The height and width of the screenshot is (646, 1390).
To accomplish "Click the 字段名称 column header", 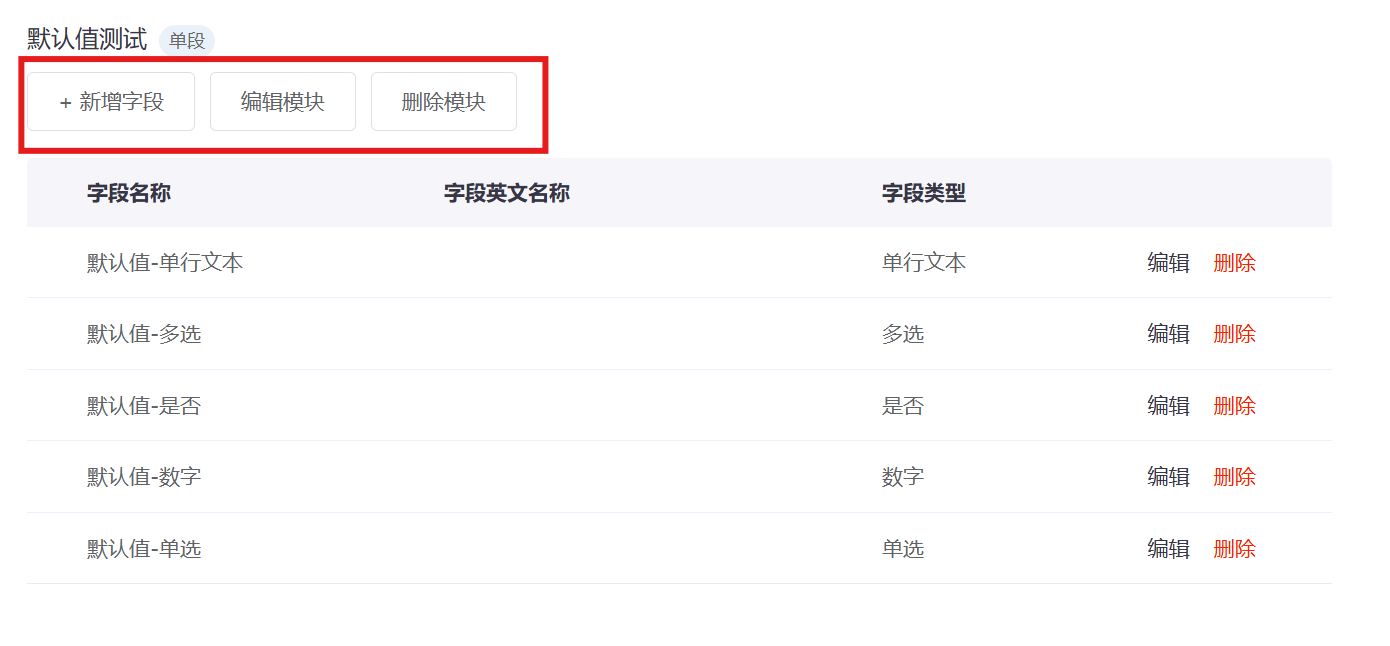I will point(129,193).
